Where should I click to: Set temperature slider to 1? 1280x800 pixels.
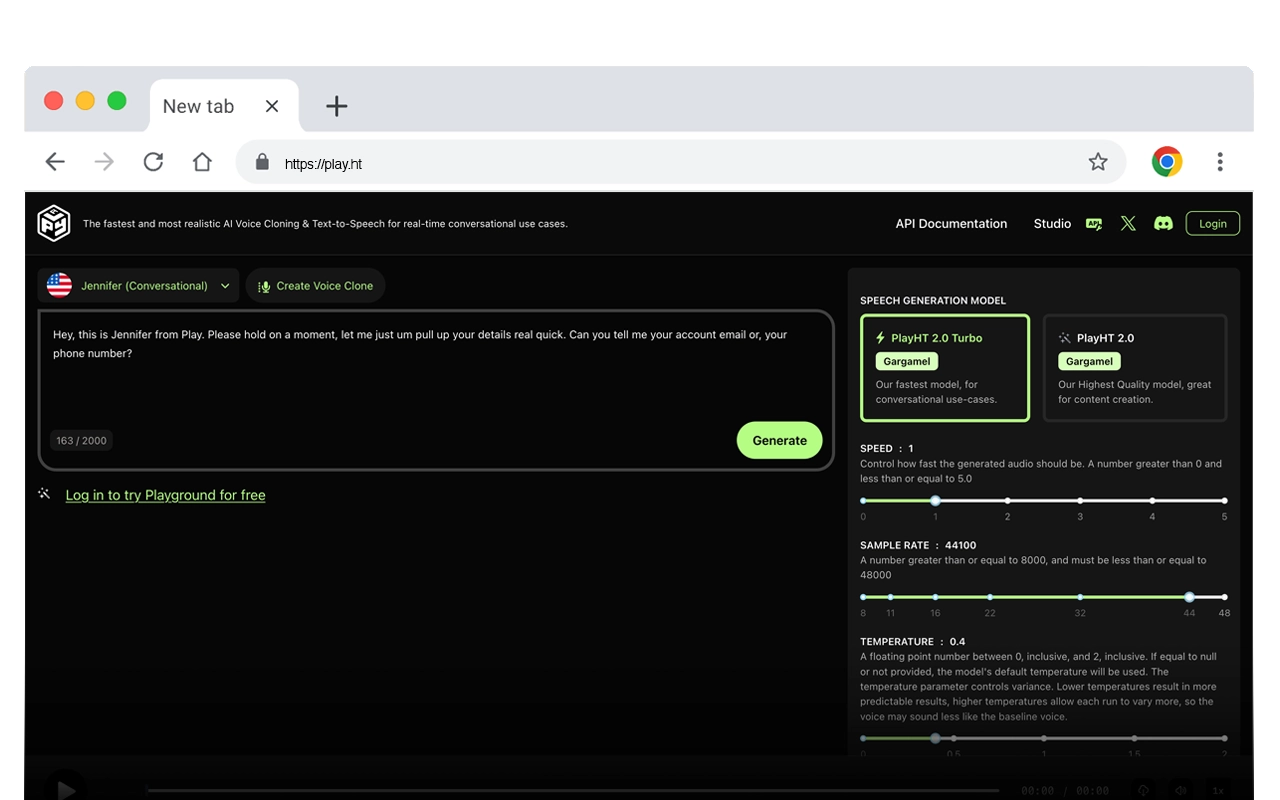[1044, 738]
